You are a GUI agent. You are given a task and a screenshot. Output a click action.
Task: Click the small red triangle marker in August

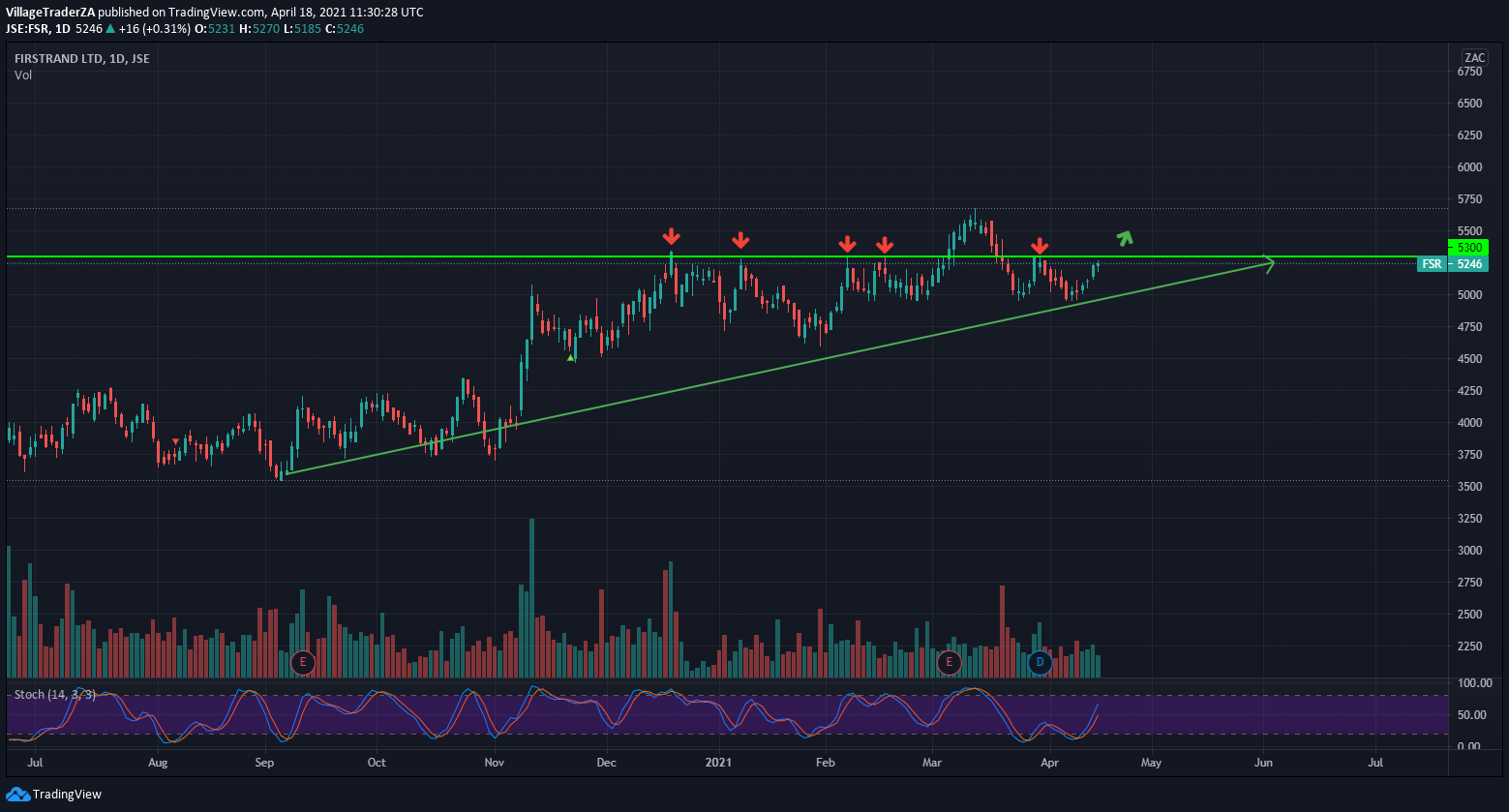click(175, 441)
